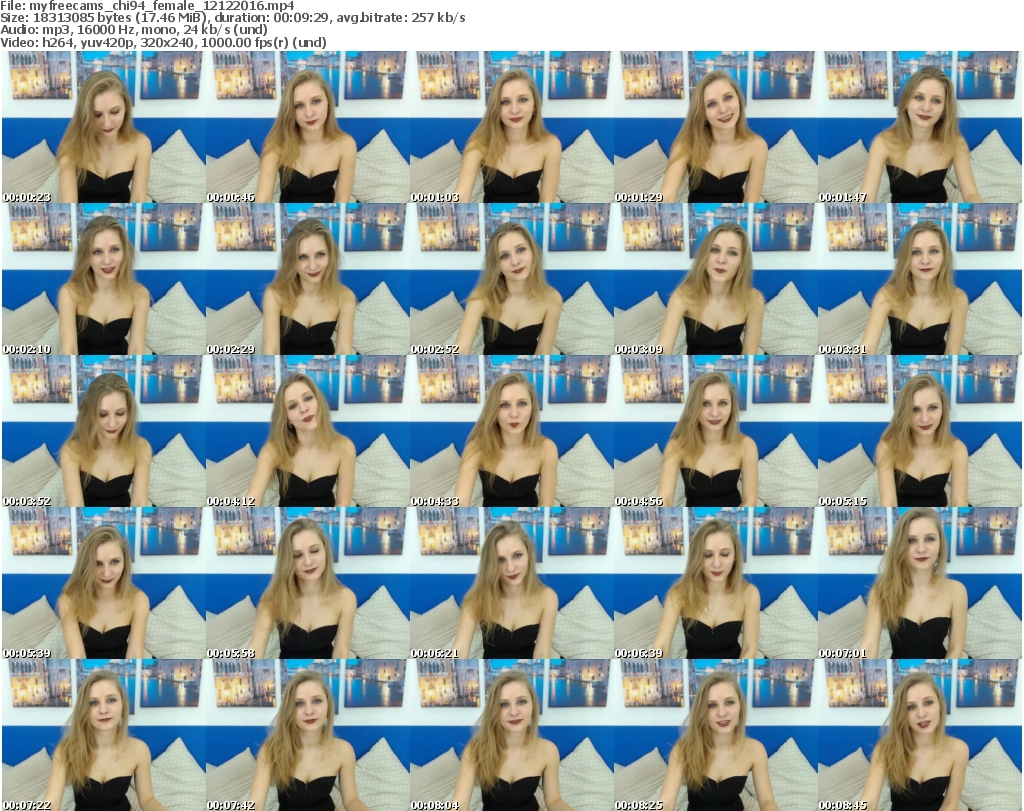
Task: Choose the thumbnail frame stamped 00:06:21
Action: tap(511, 583)
